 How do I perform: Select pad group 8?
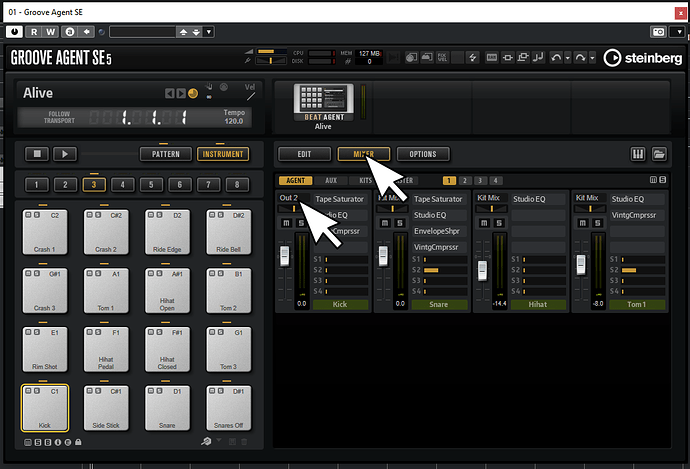pyautogui.click(x=237, y=185)
